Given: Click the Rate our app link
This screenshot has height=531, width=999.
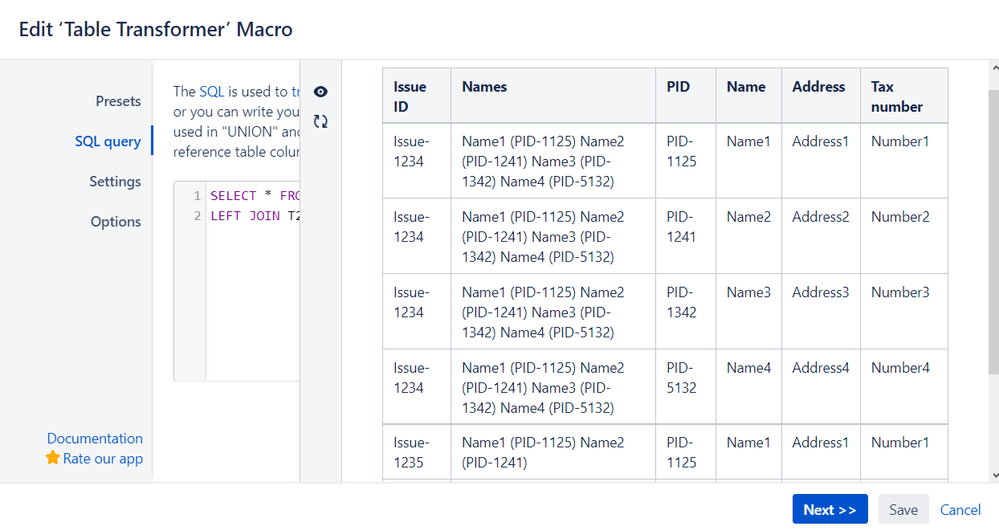Looking at the screenshot, I should [x=103, y=458].
